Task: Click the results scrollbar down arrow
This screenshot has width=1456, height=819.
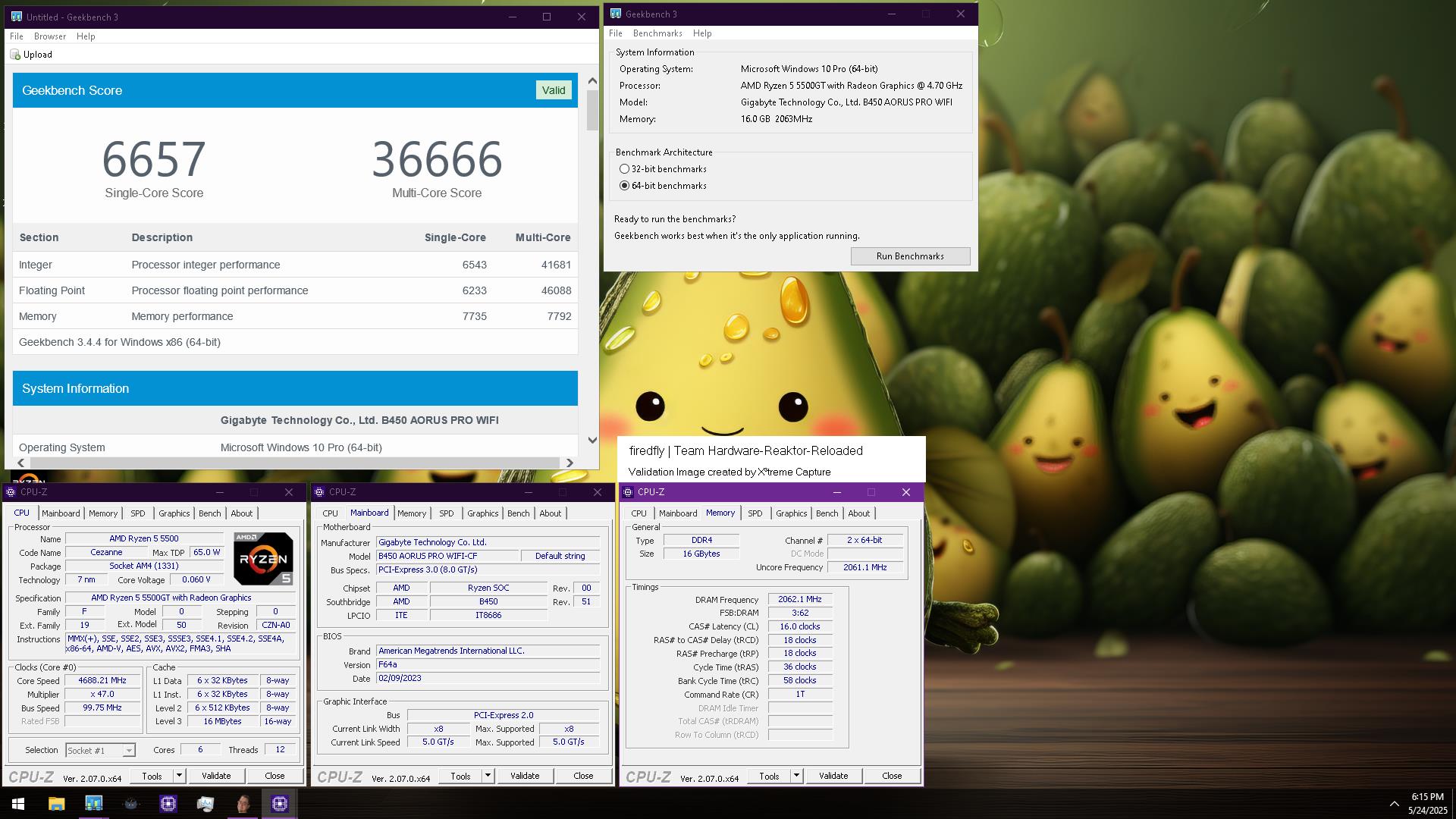Action: click(592, 441)
